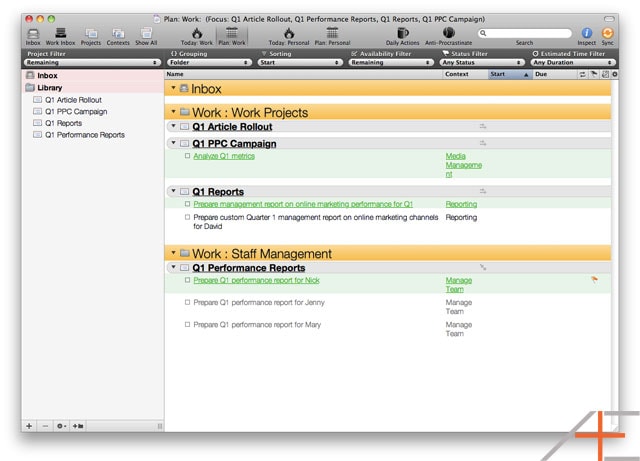Select Q1 Article Rollout in the sidebar
This screenshot has width=640, height=461.
(93, 100)
